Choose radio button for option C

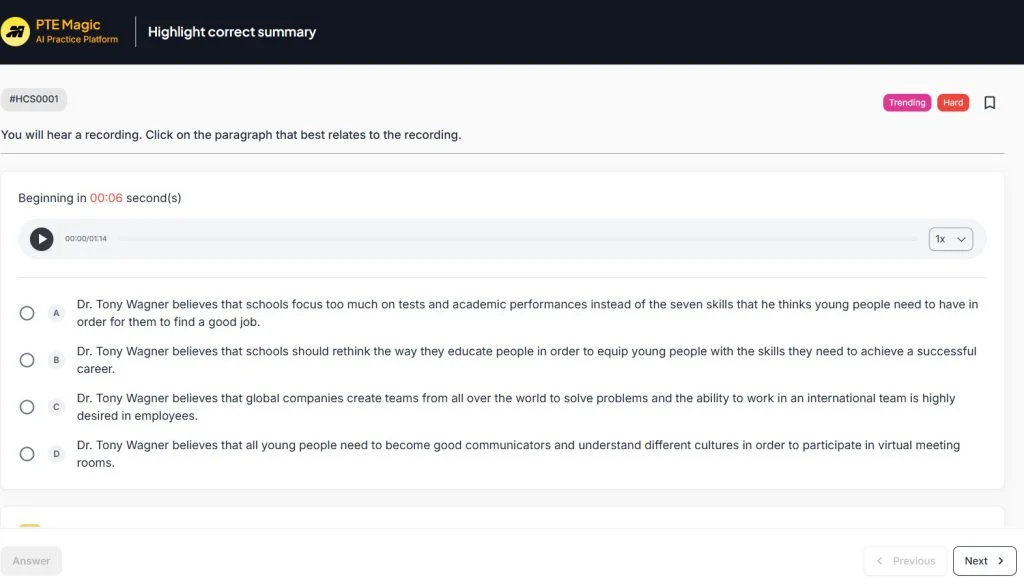pyautogui.click(x=27, y=407)
